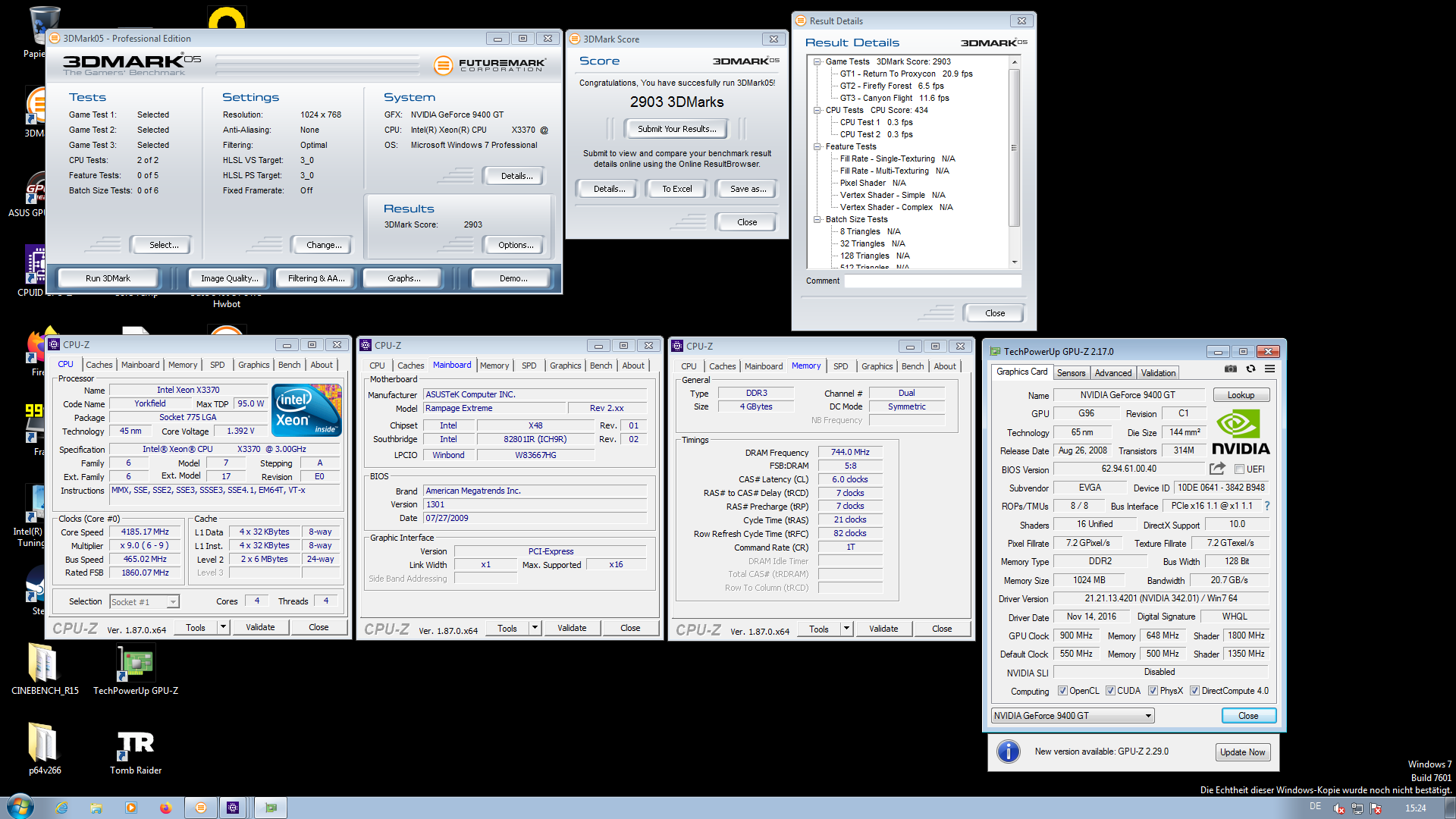Toggle the CUDA checkbox
This screenshot has height=819, width=1456.
pos(1110,691)
